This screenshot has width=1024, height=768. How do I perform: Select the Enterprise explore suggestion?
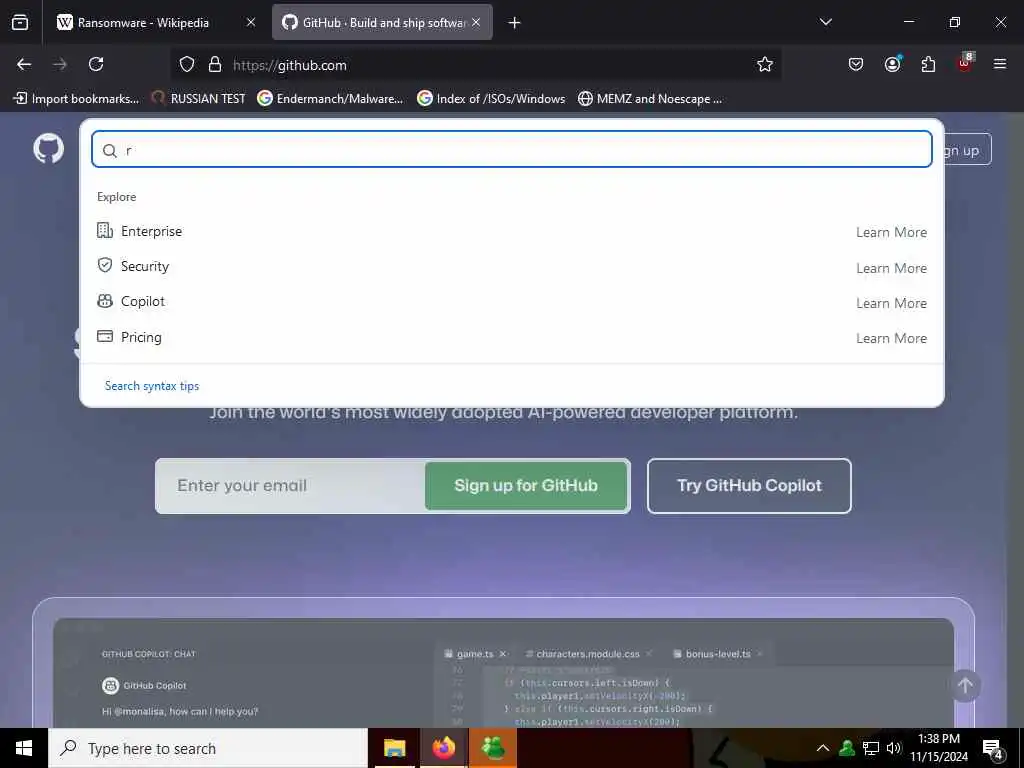tap(511, 231)
